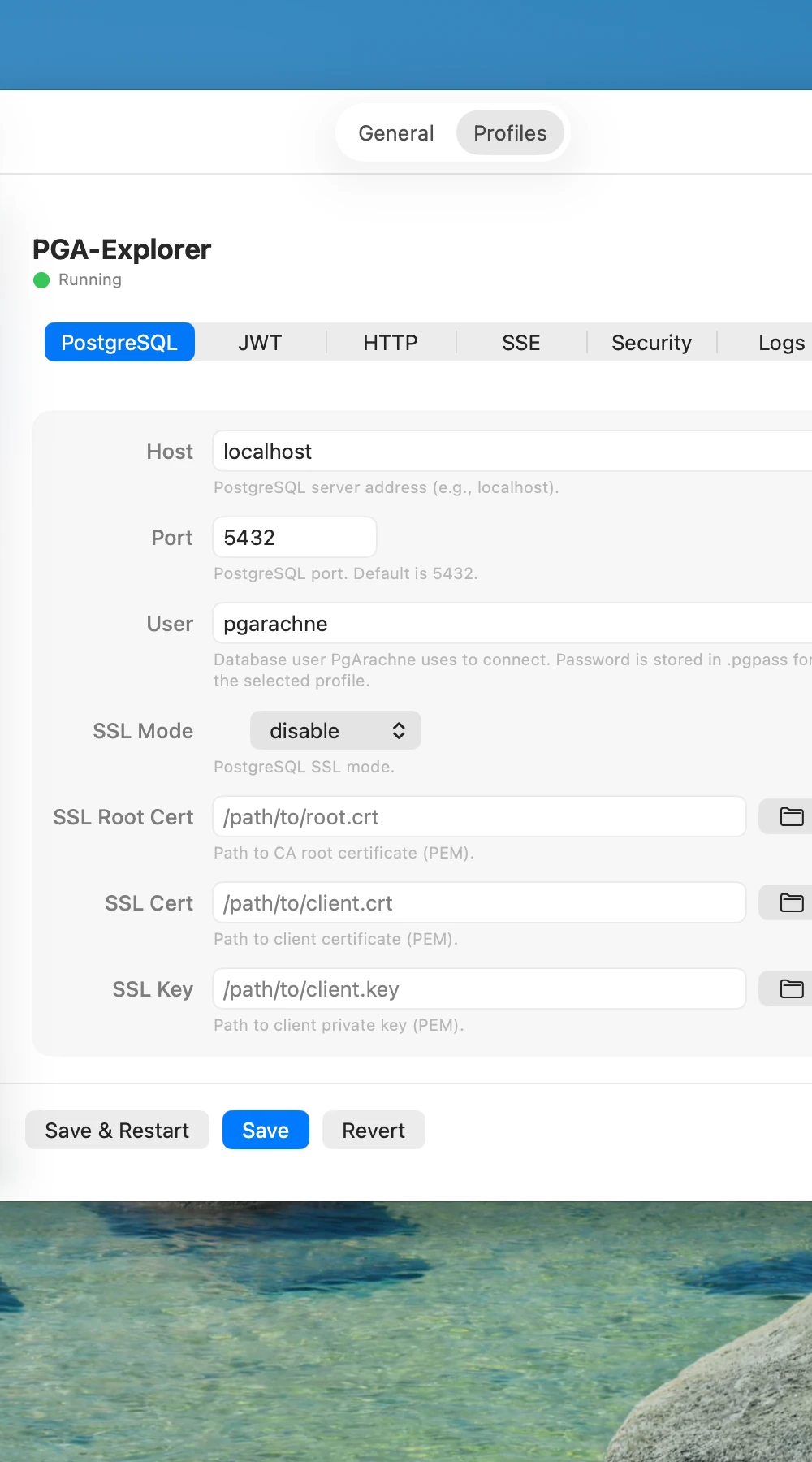Browse for SSL Key file
Screen dimensions: 812x1462
point(786,988)
